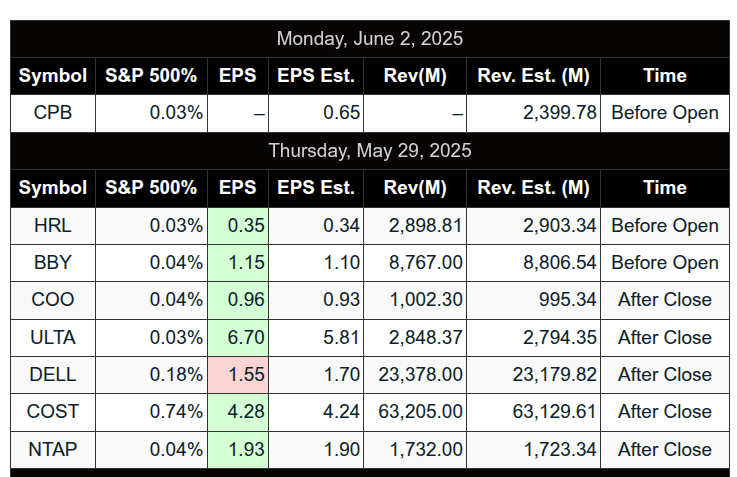Select NTAP revenue estimate 1,723.34
Image resolution: width=737 pixels, height=477 pixels.
pyautogui.click(x=533, y=450)
